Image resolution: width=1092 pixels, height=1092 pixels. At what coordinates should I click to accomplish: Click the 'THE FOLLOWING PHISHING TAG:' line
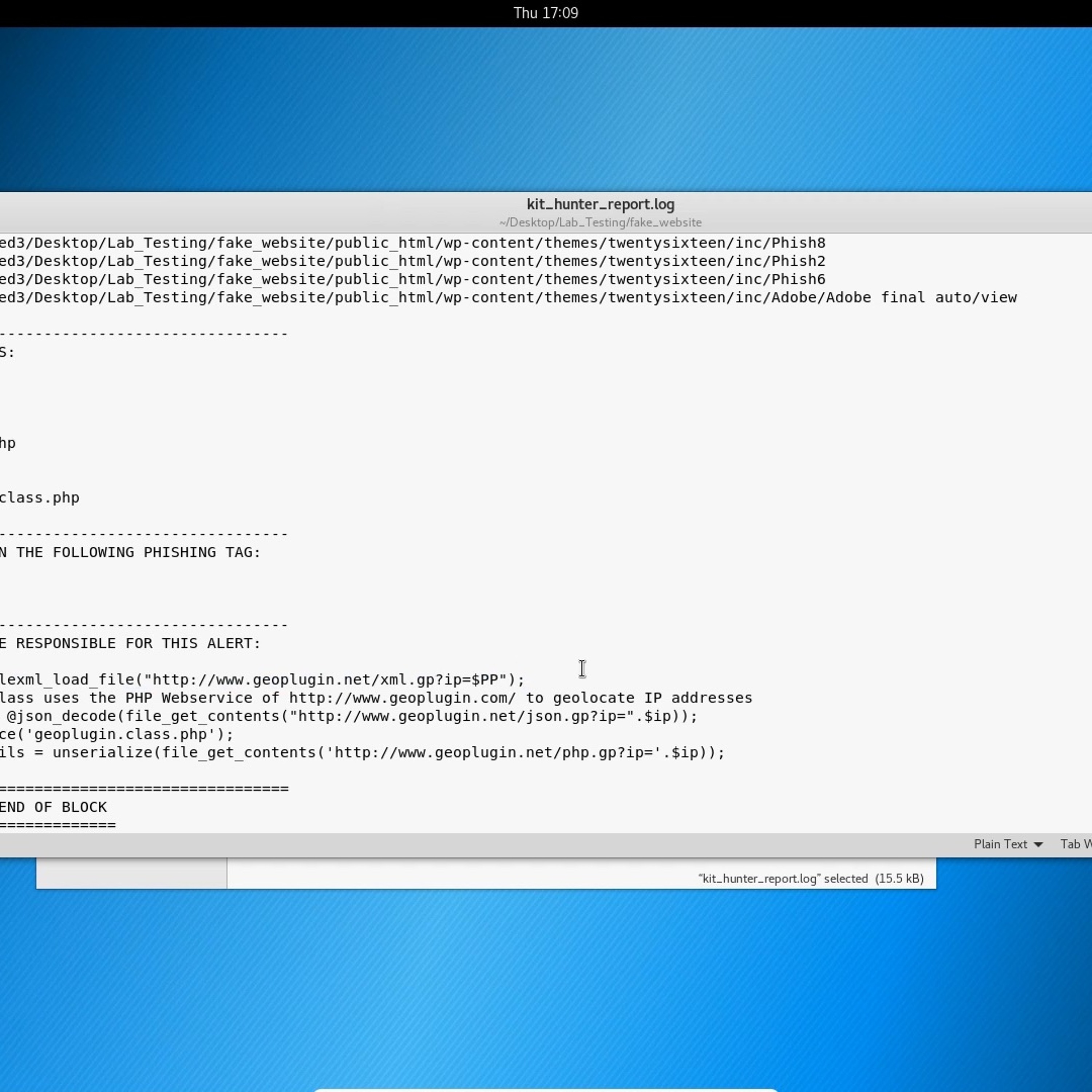(138, 552)
